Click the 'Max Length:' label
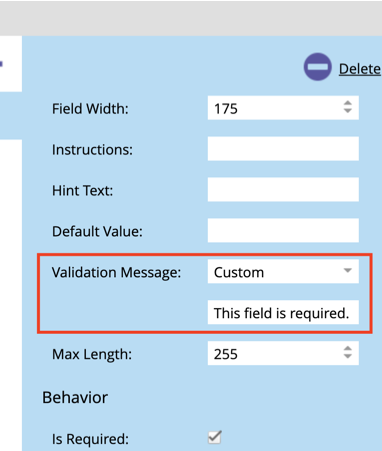This screenshot has height=451, width=382. click(92, 354)
